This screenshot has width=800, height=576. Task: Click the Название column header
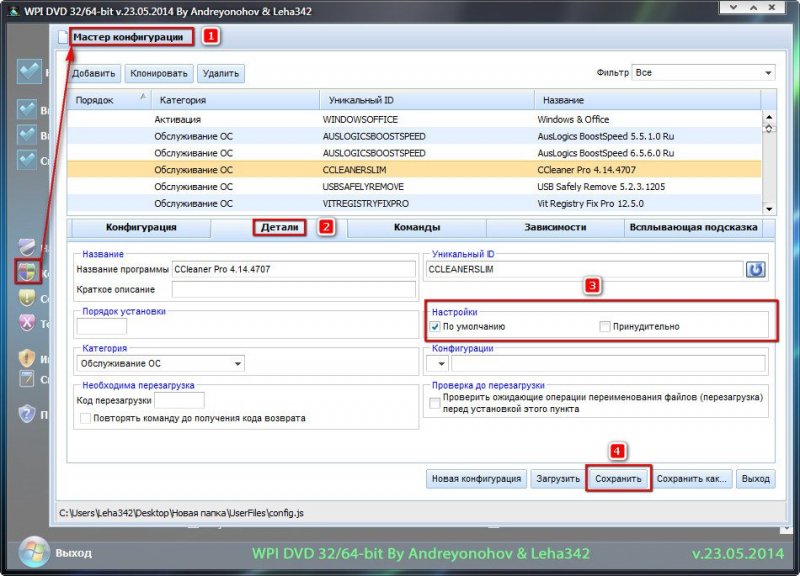click(648, 100)
